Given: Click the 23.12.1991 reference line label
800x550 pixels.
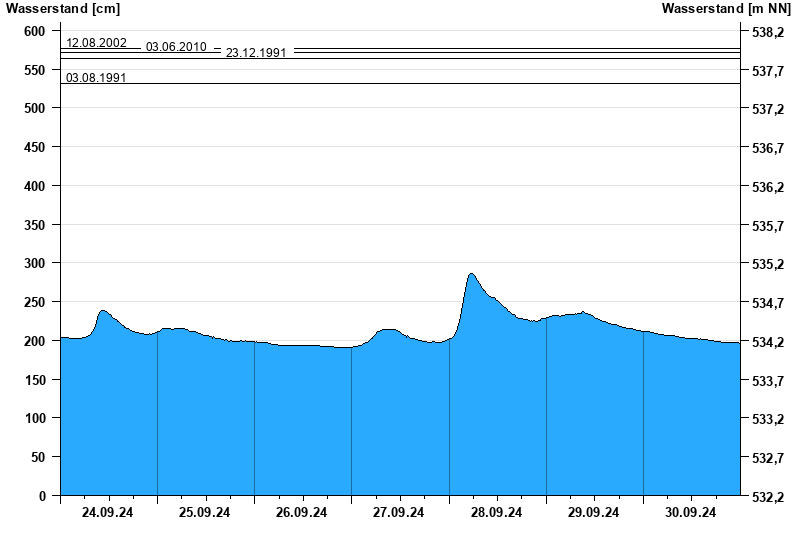Looking at the screenshot, I should point(256,52).
